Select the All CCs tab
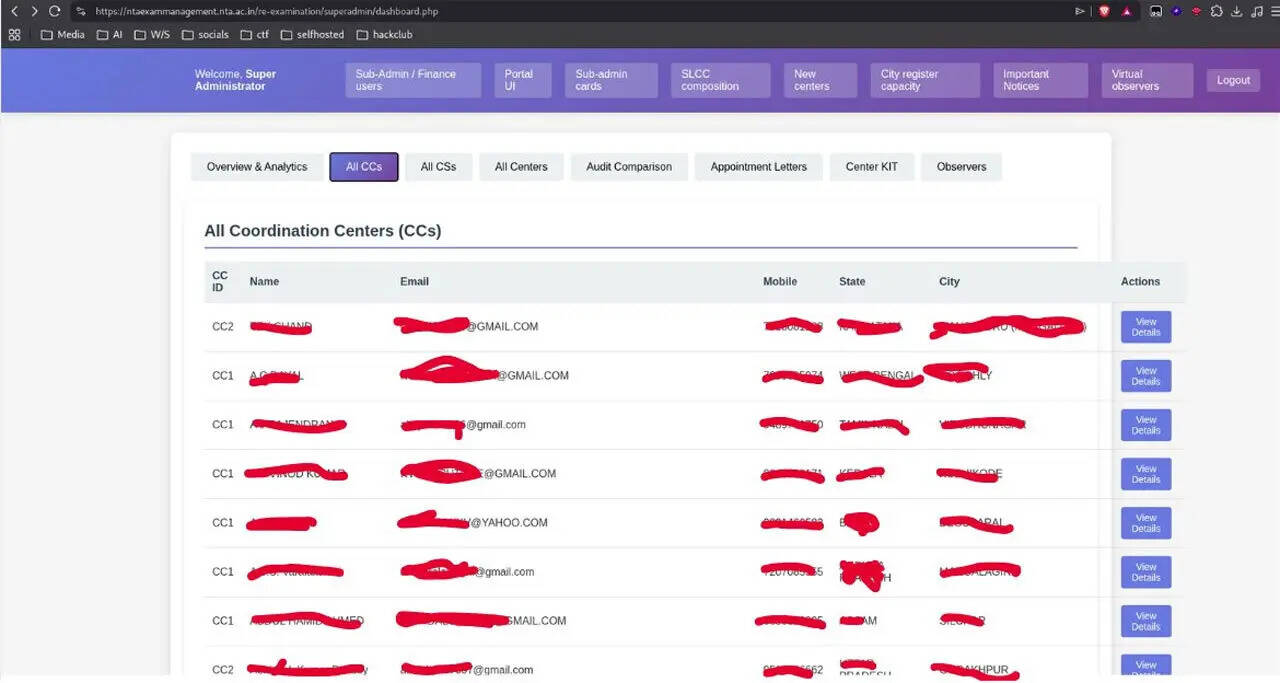1280x683 pixels. 364,167
